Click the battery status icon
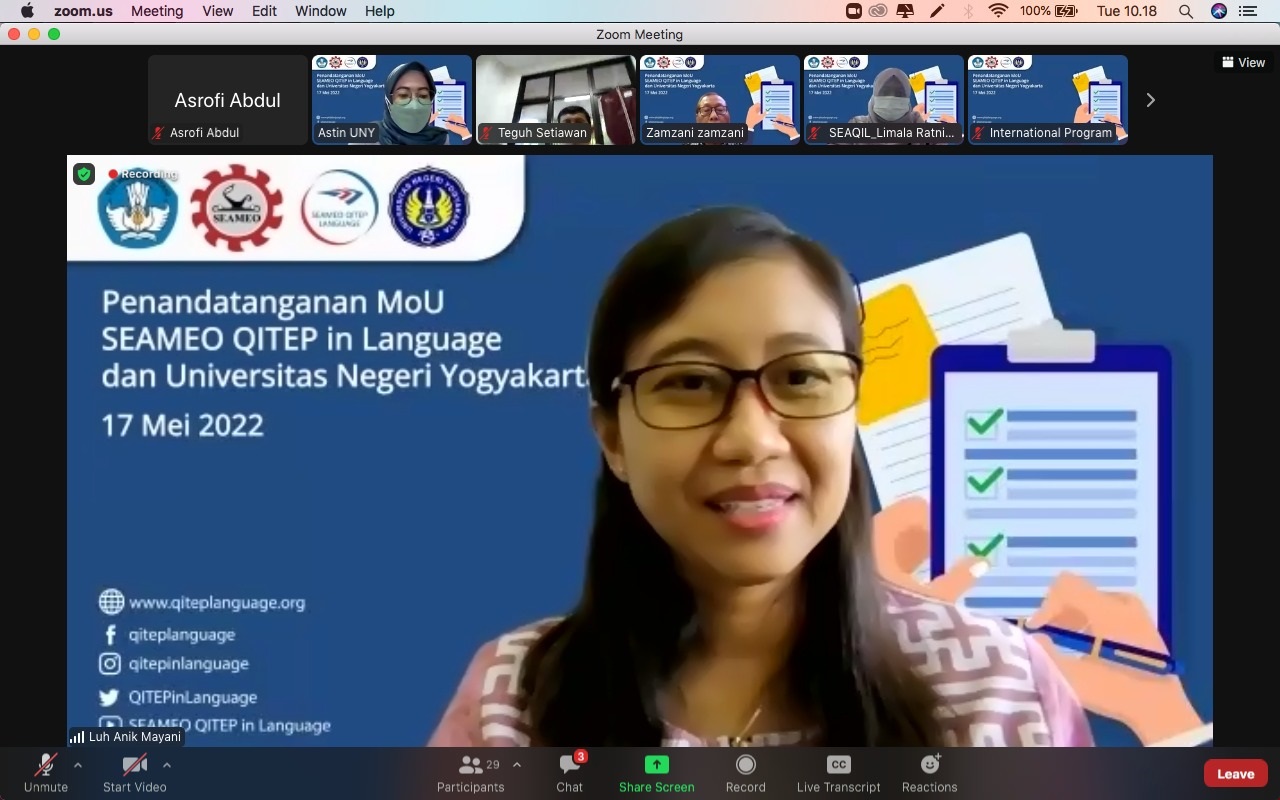1280x800 pixels. pyautogui.click(x=1066, y=11)
